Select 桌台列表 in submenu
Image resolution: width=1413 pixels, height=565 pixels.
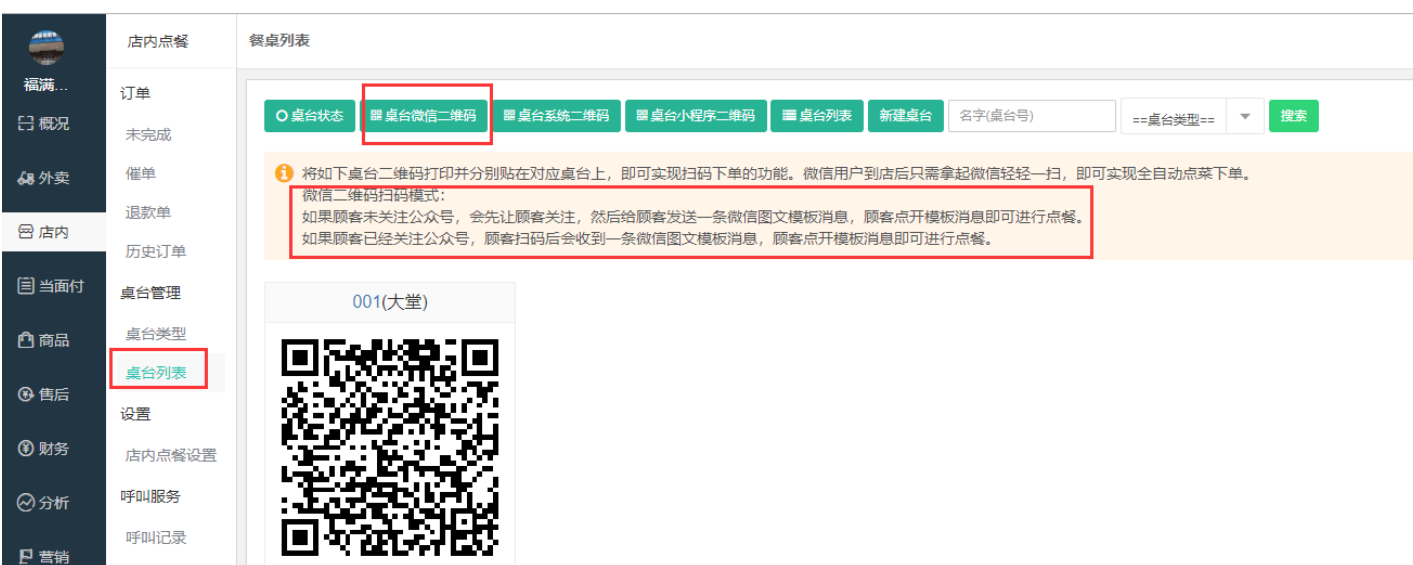(155, 373)
